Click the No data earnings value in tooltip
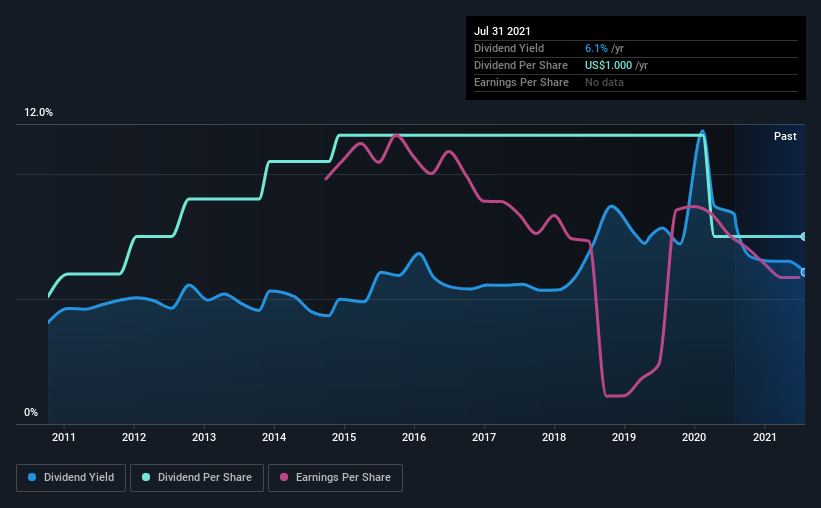Viewport: 821px width, 508px height. pos(604,82)
